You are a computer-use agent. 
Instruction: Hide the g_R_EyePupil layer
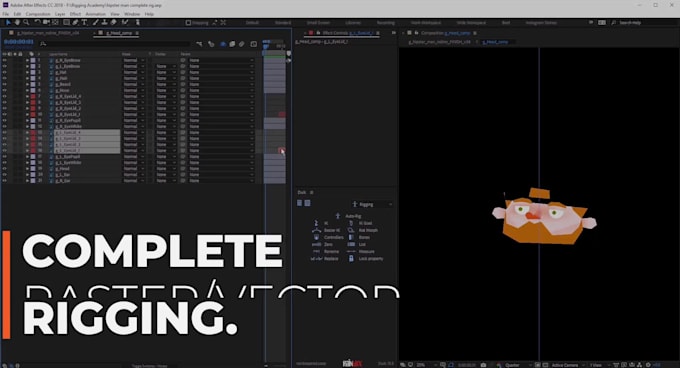click(5, 120)
